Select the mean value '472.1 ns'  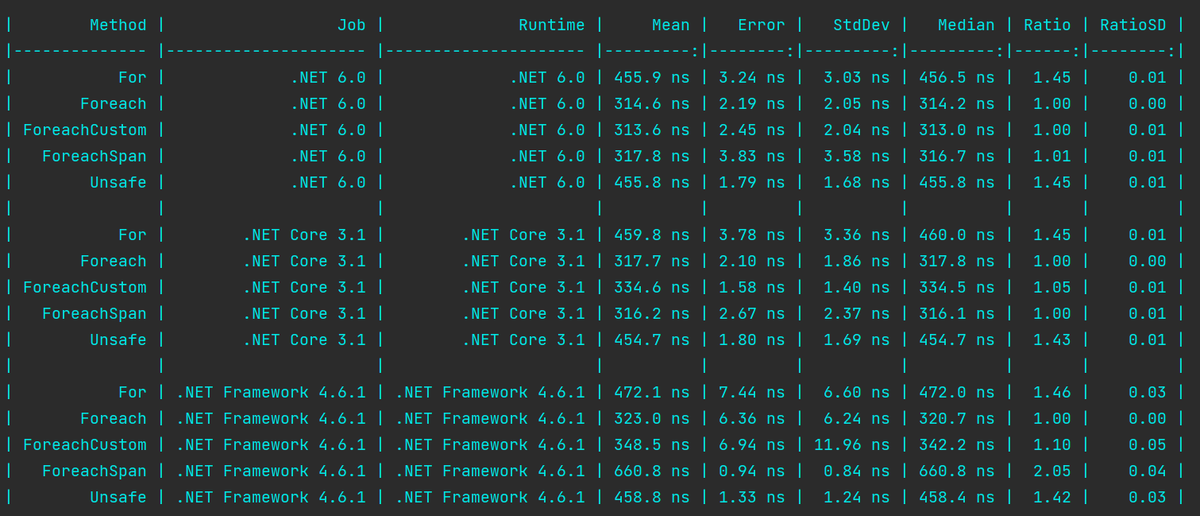click(651, 392)
